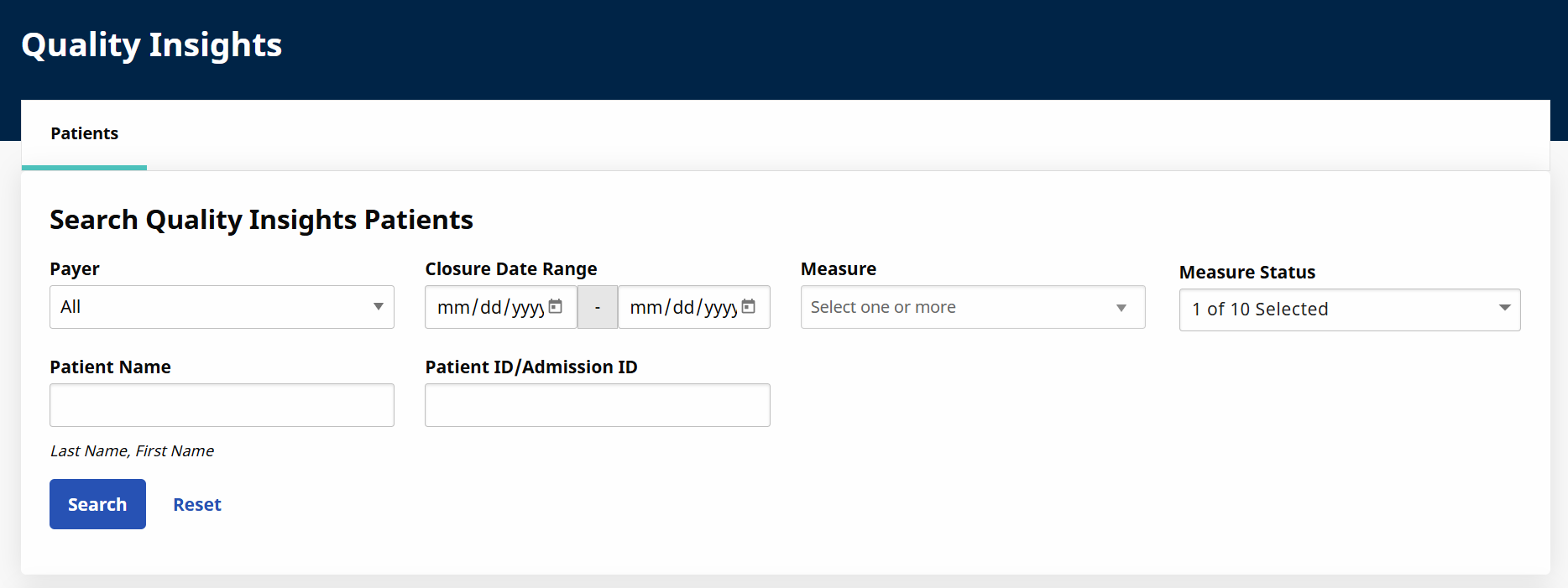Open the Payer dropdown showing All

210,307
